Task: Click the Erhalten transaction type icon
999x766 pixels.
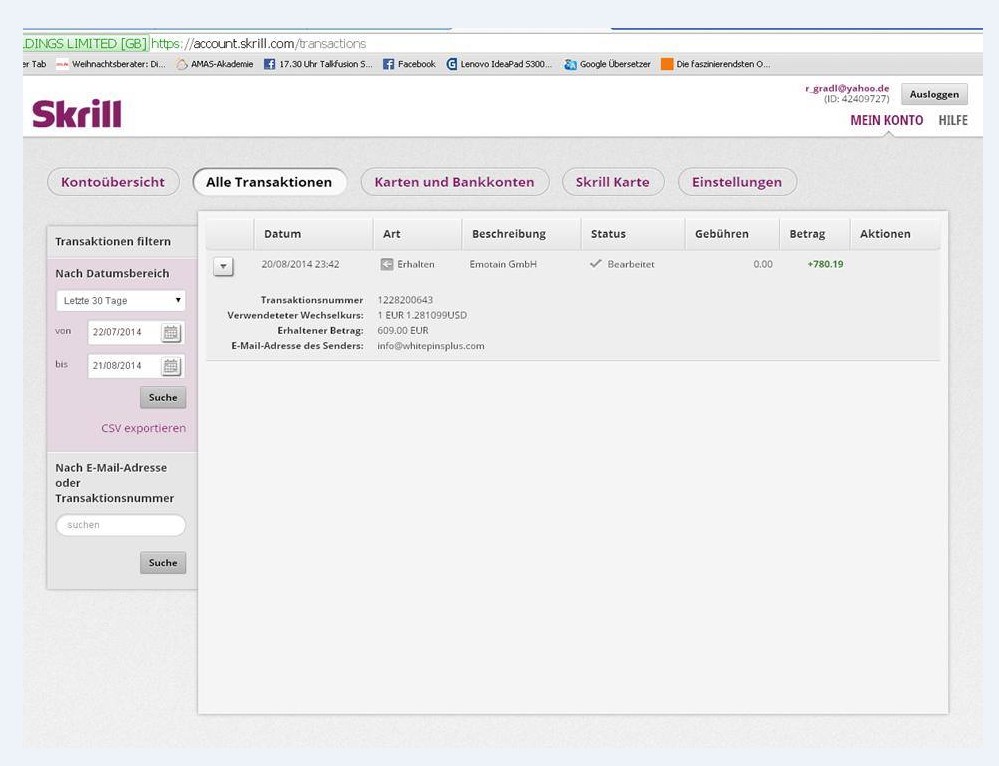Action: [387, 264]
